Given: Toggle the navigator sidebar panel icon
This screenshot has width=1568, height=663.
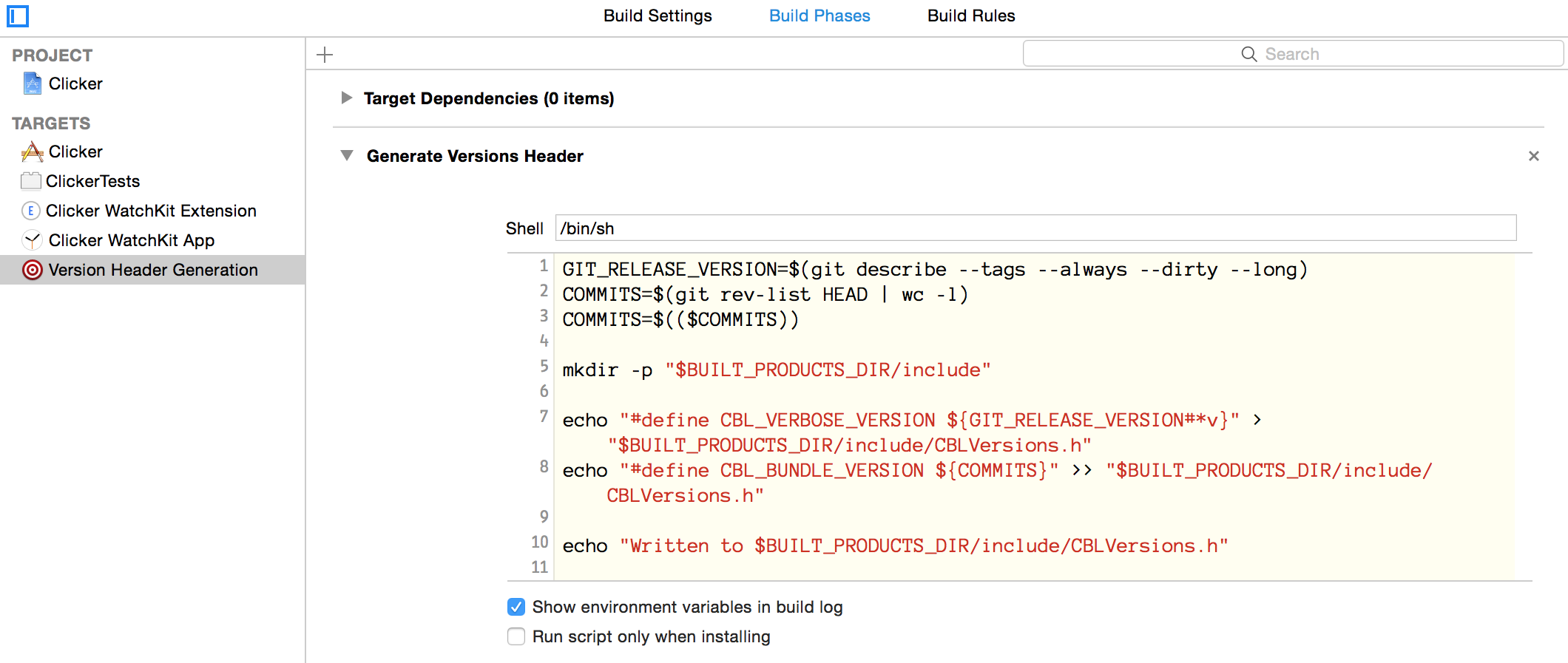Looking at the screenshot, I should pyautogui.click(x=18, y=16).
